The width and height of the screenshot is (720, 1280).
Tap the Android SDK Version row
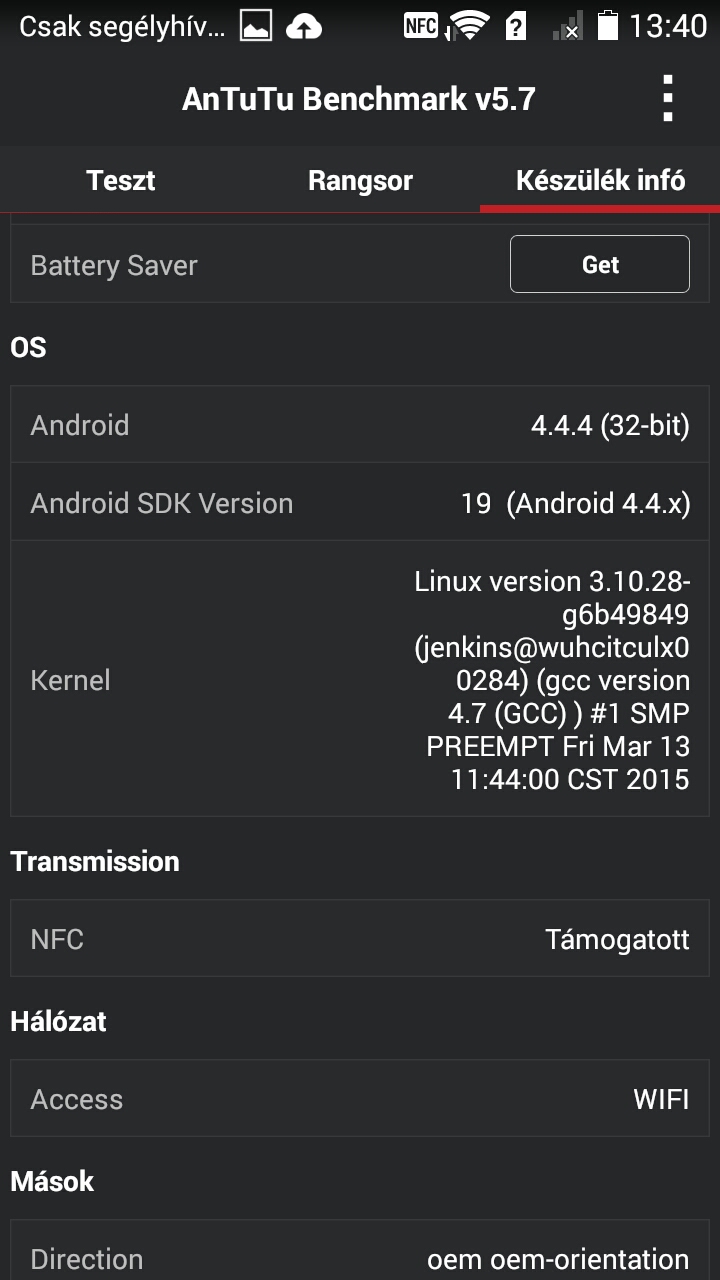(360, 503)
